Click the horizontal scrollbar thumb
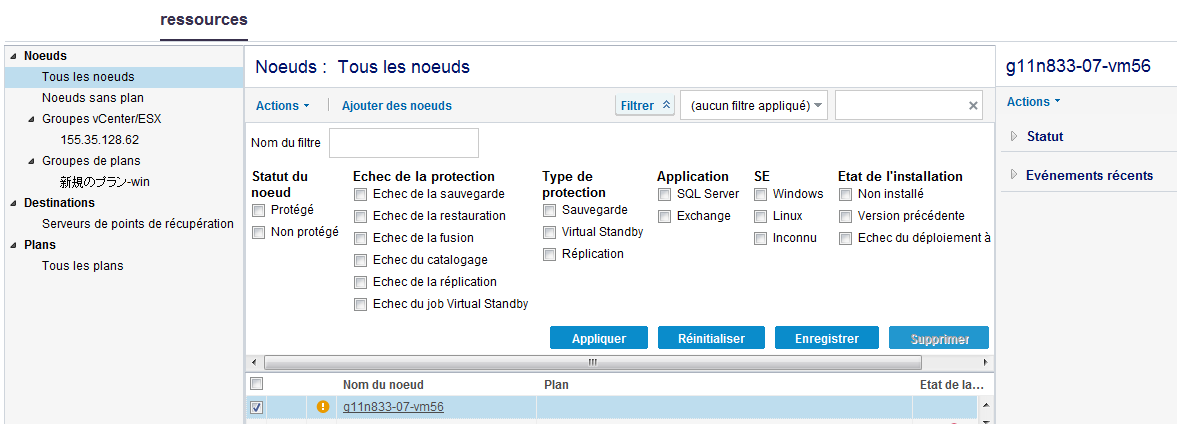 click(x=592, y=362)
